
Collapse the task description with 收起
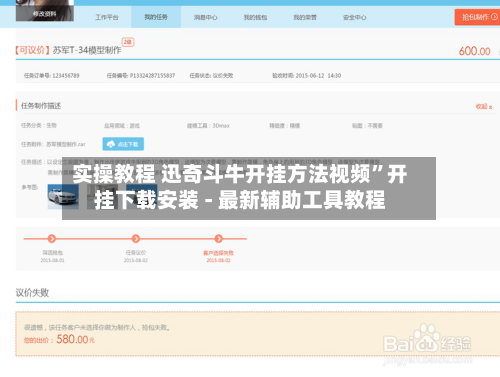click(x=484, y=106)
